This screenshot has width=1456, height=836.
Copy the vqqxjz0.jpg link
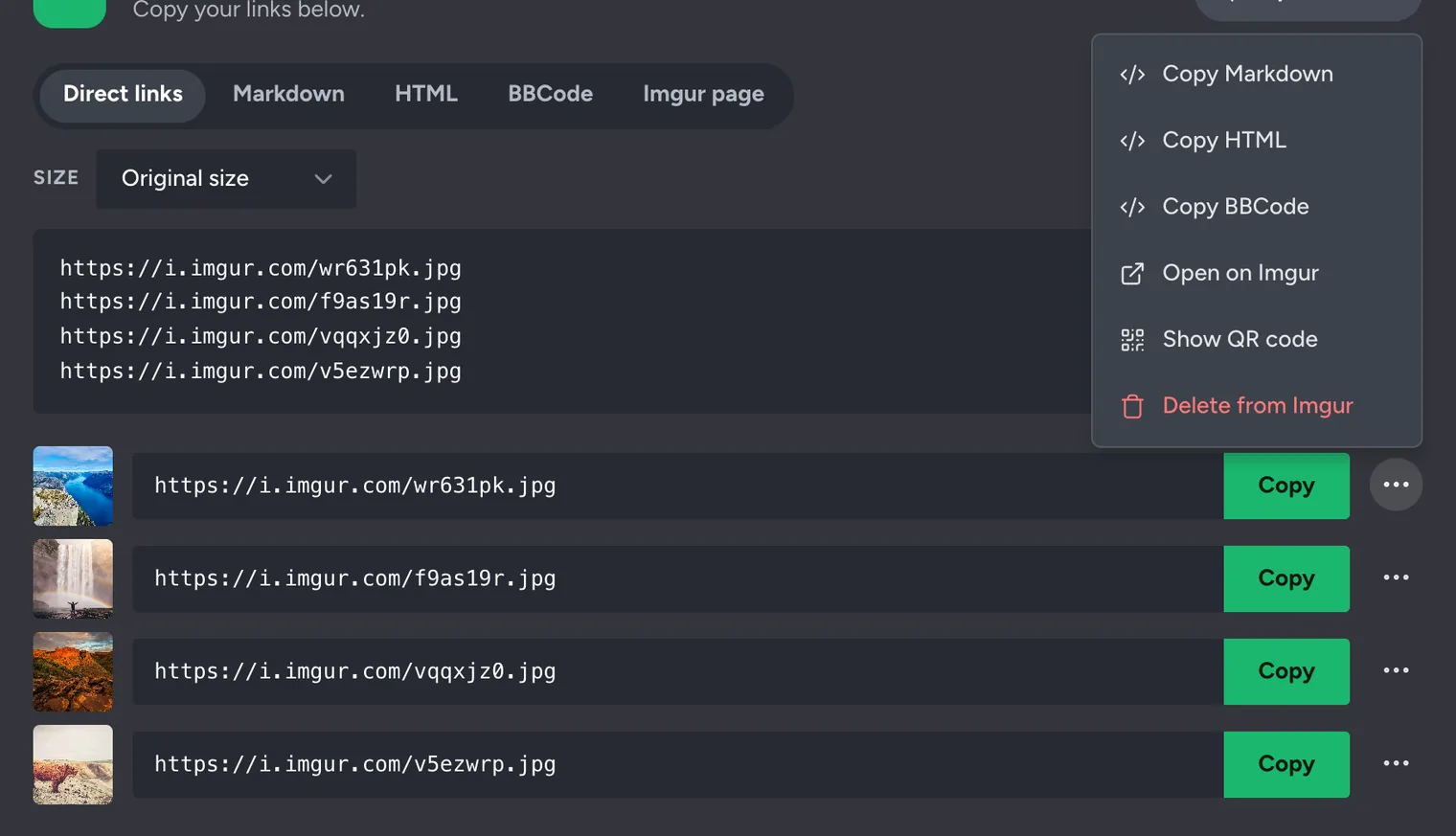coord(1286,671)
